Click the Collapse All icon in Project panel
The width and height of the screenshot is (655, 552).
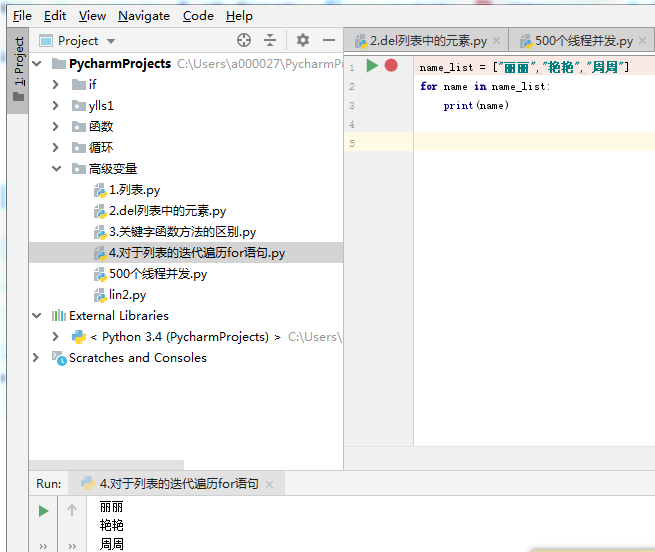click(270, 41)
